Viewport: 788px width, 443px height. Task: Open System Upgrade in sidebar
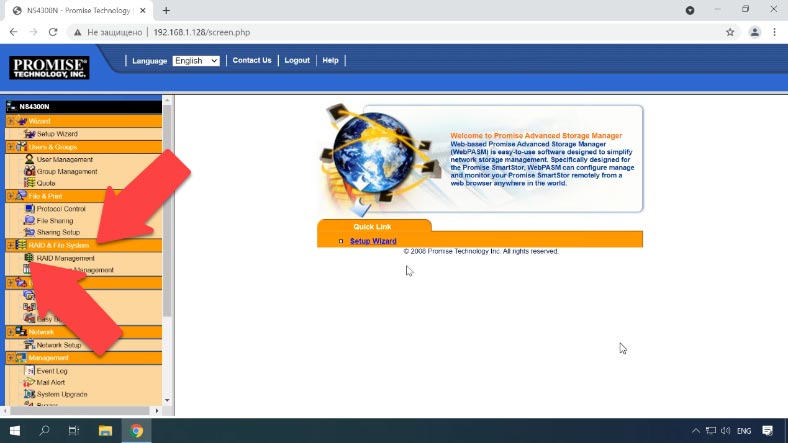point(62,395)
